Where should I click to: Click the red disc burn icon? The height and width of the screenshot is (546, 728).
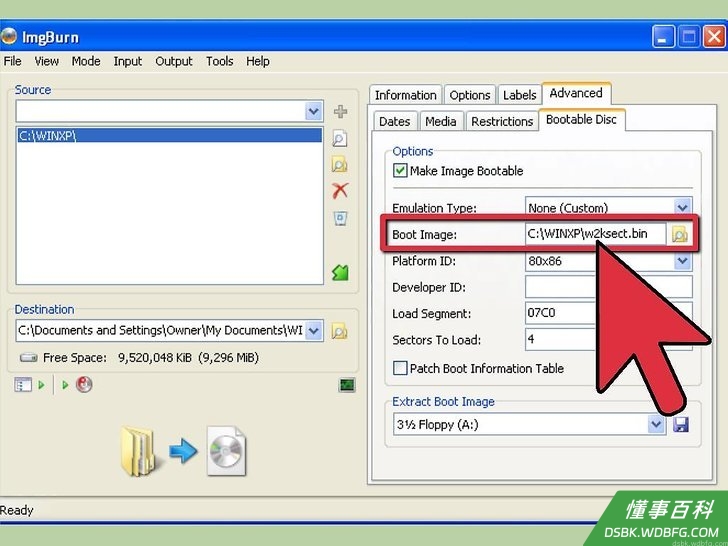coord(84,384)
